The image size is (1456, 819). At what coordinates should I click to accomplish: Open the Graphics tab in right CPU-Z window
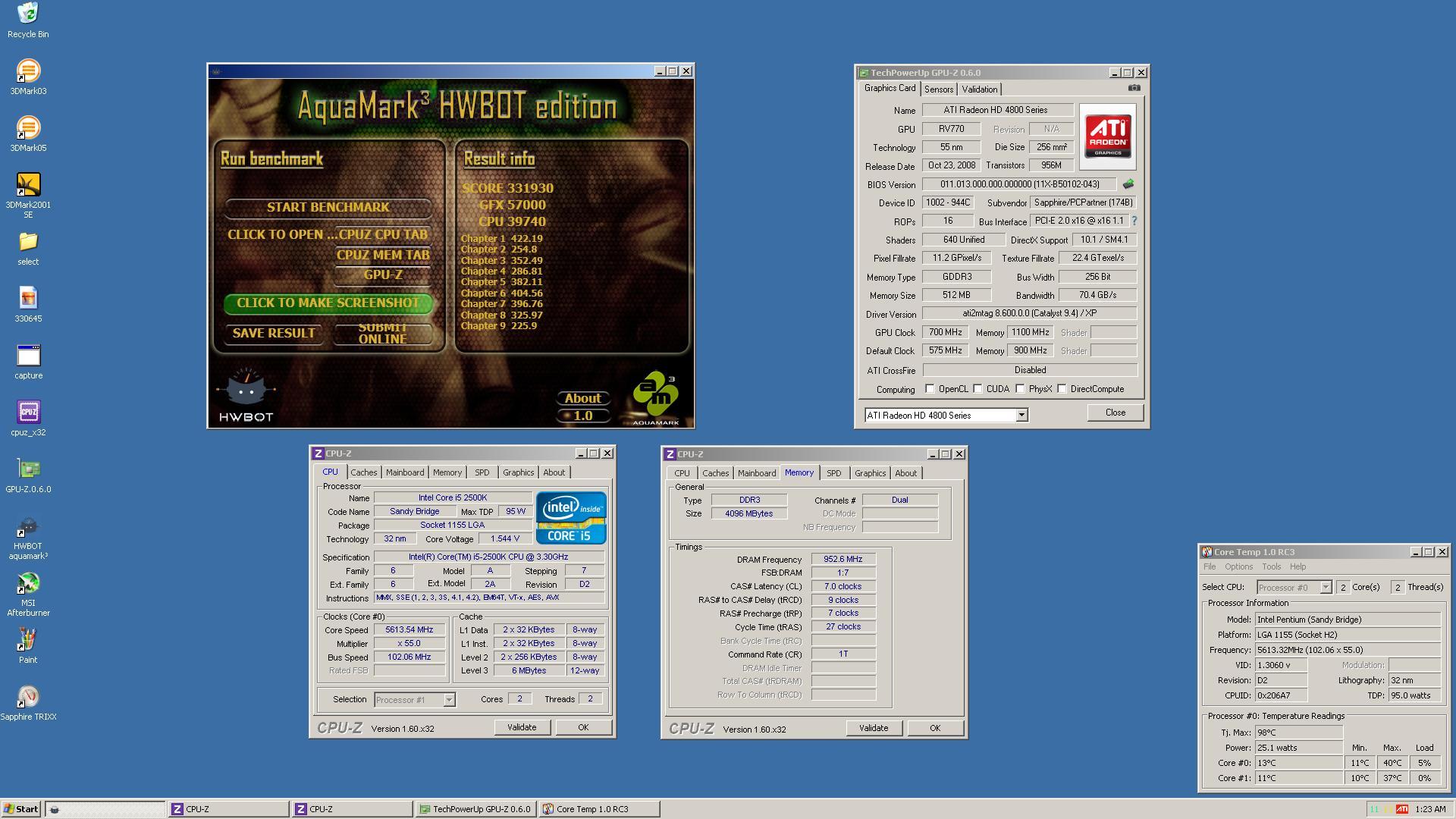point(871,473)
